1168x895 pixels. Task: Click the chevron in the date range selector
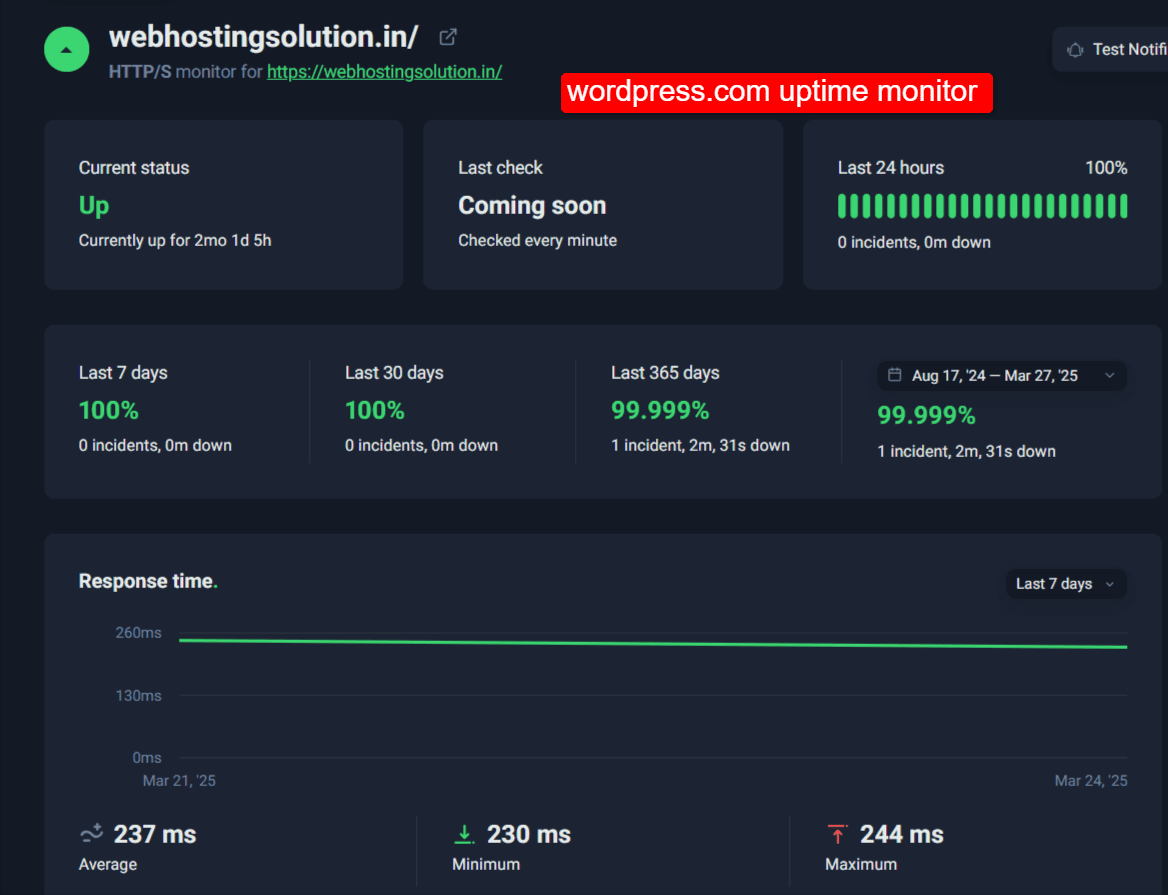point(1109,376)
